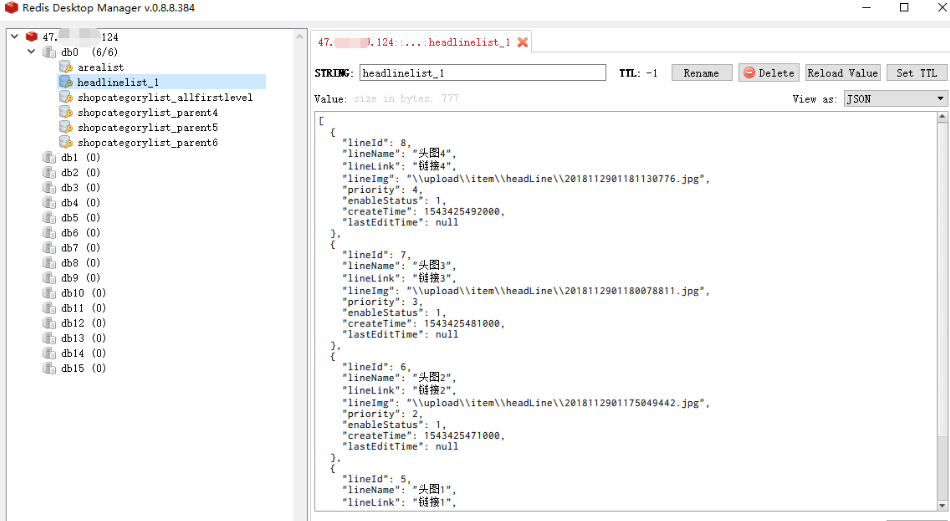Screen dimensions: 950x521
Task: Click the db11 database icon
Action: click(49, 308)
